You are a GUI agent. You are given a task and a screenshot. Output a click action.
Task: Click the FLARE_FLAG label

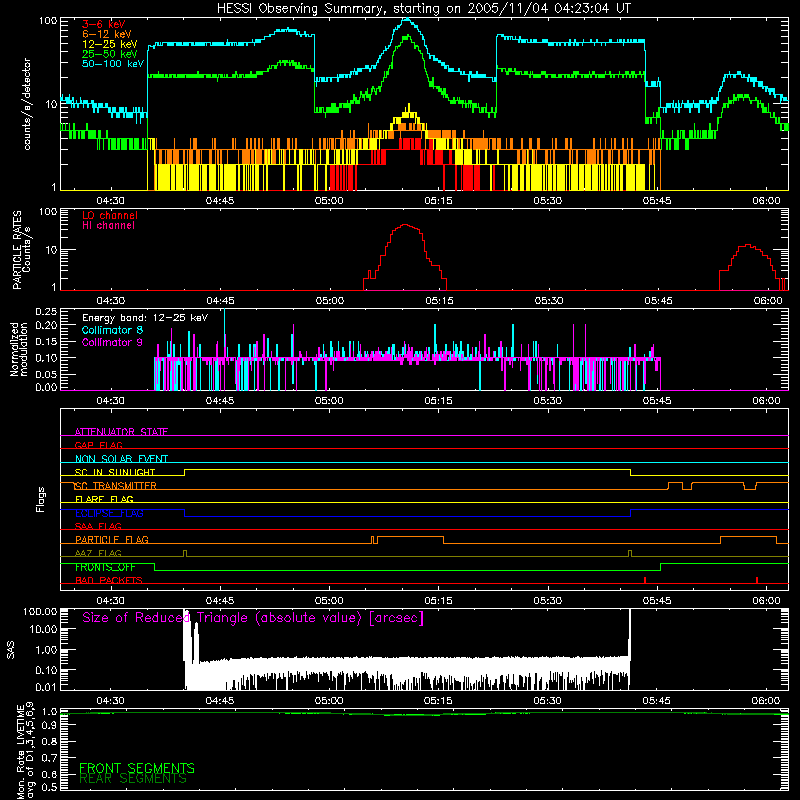coord(104,499)
